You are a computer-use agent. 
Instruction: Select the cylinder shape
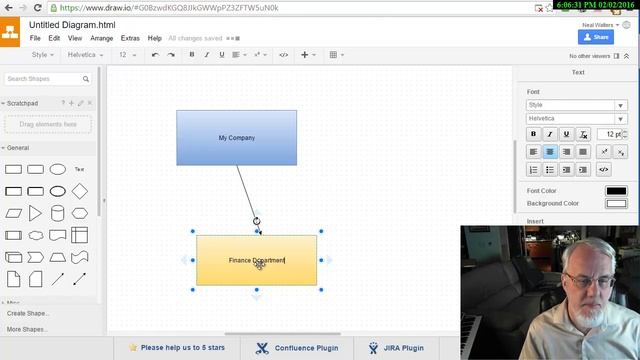[58, 213]
